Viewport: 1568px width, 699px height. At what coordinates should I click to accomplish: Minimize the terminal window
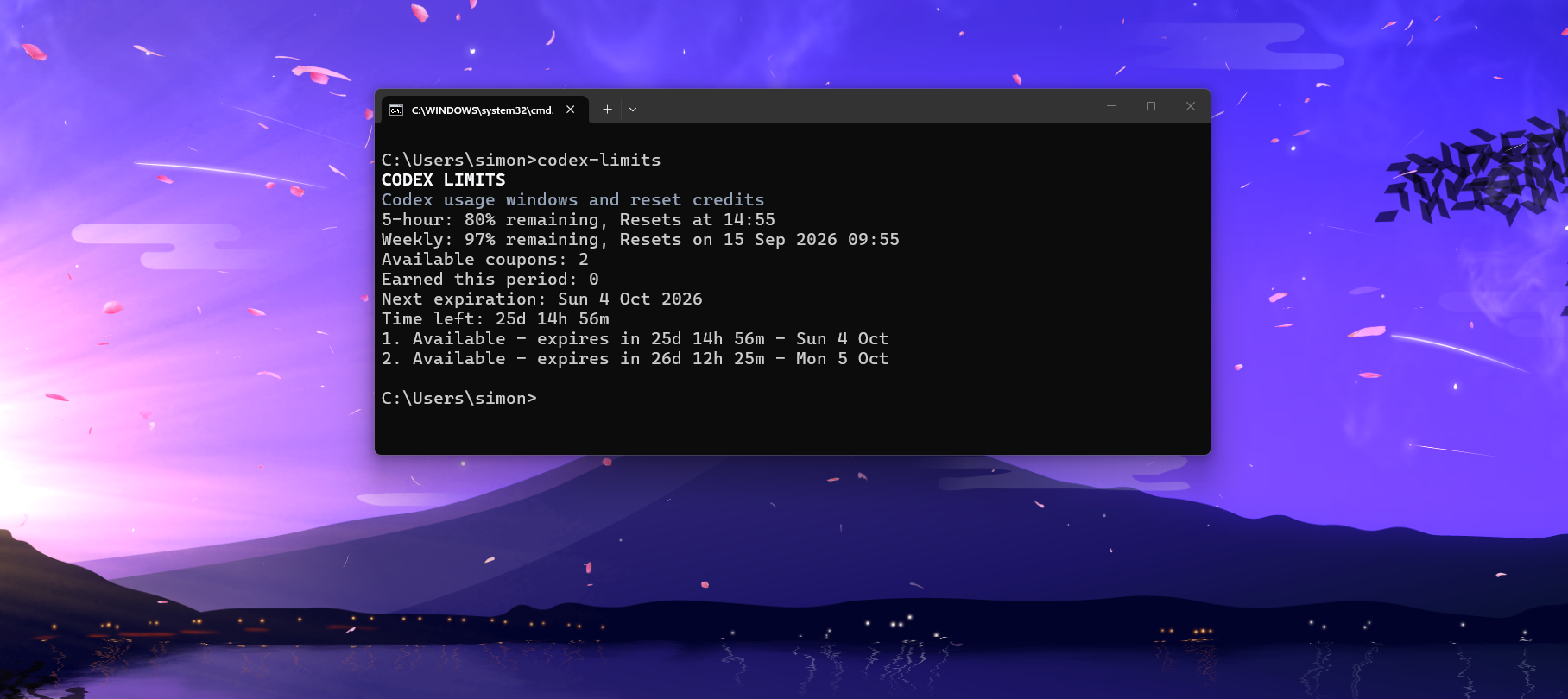point(1111,106)
